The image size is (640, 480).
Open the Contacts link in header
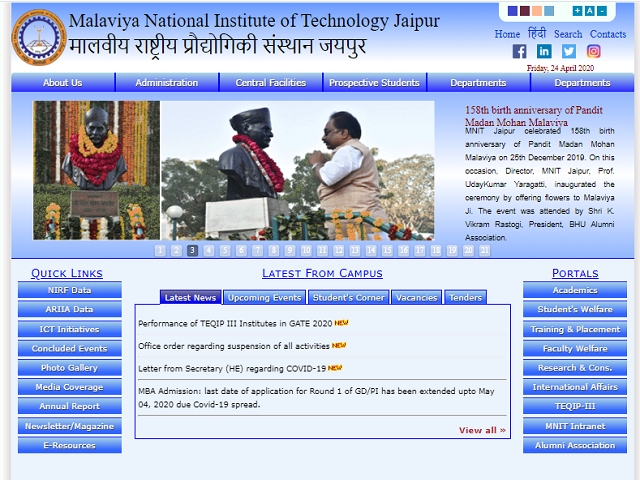[608, 34]
